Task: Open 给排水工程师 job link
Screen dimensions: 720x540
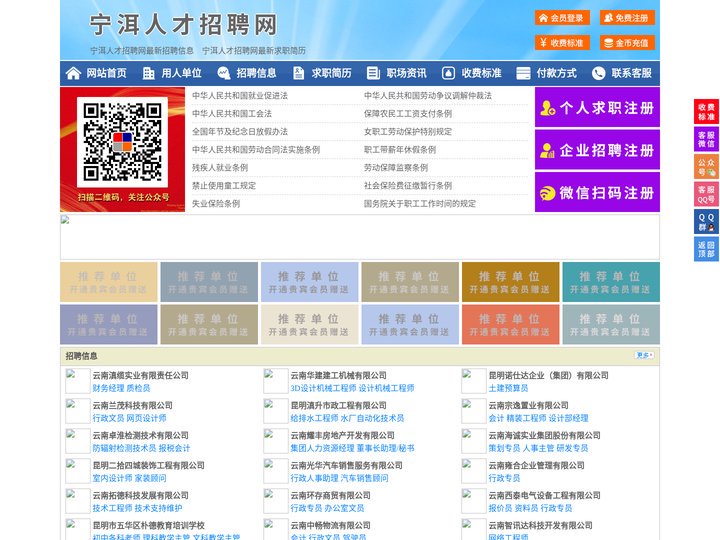Action: (314, 418)
